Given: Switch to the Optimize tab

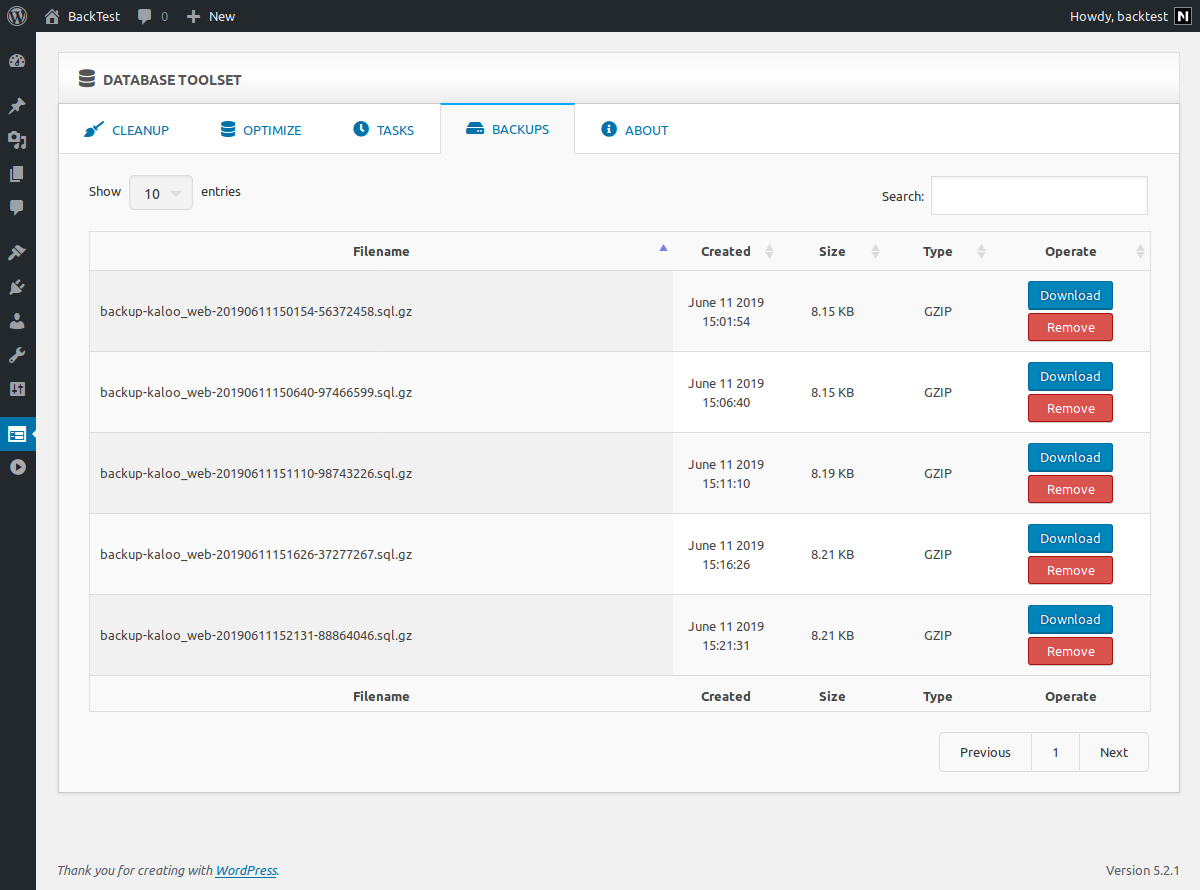Looking at the screenshot, I should (x=260, y=130).
